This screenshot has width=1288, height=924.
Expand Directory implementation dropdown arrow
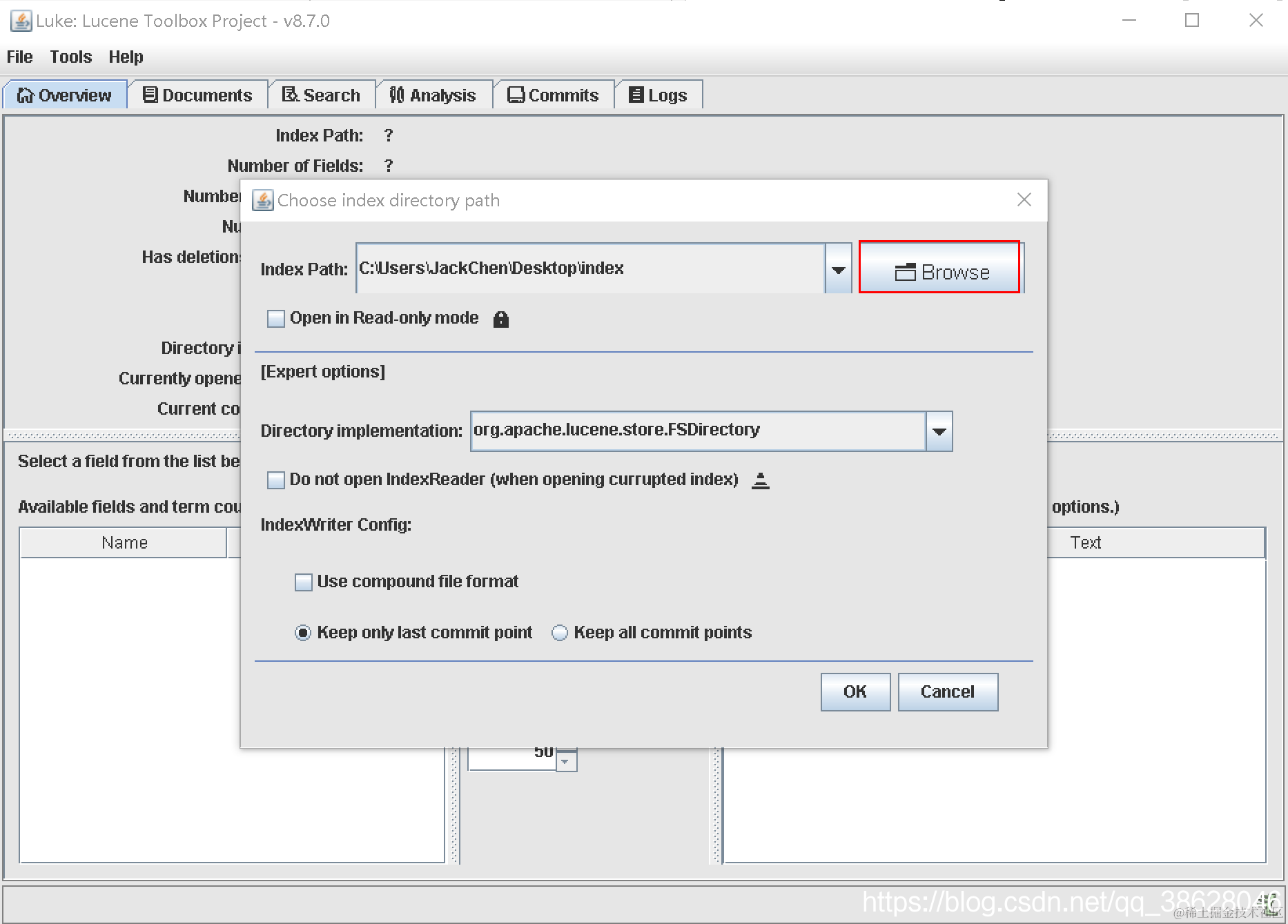(x=939, y=431)
